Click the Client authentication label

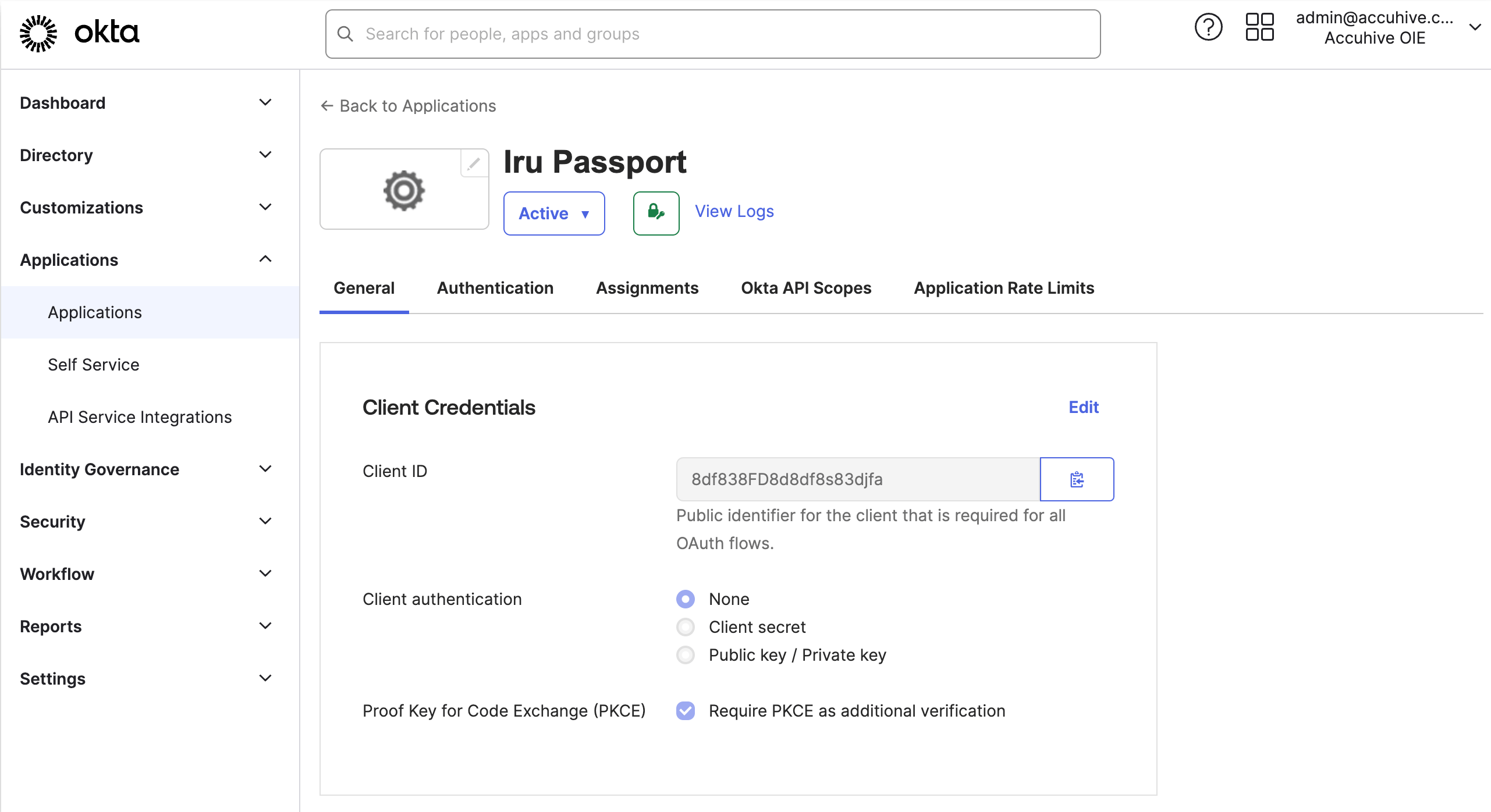point(442,599)
